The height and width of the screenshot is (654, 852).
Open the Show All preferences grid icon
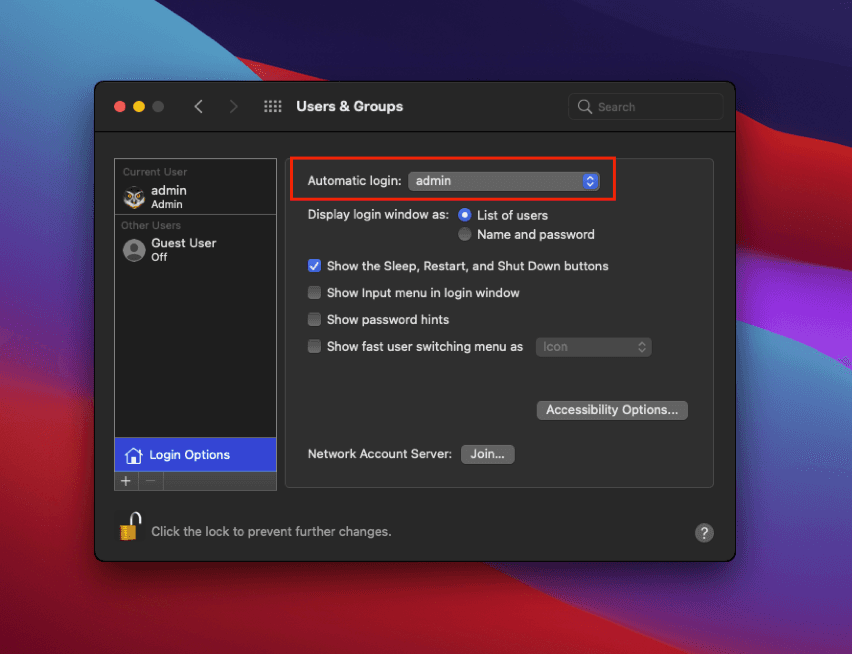[272, 106]
